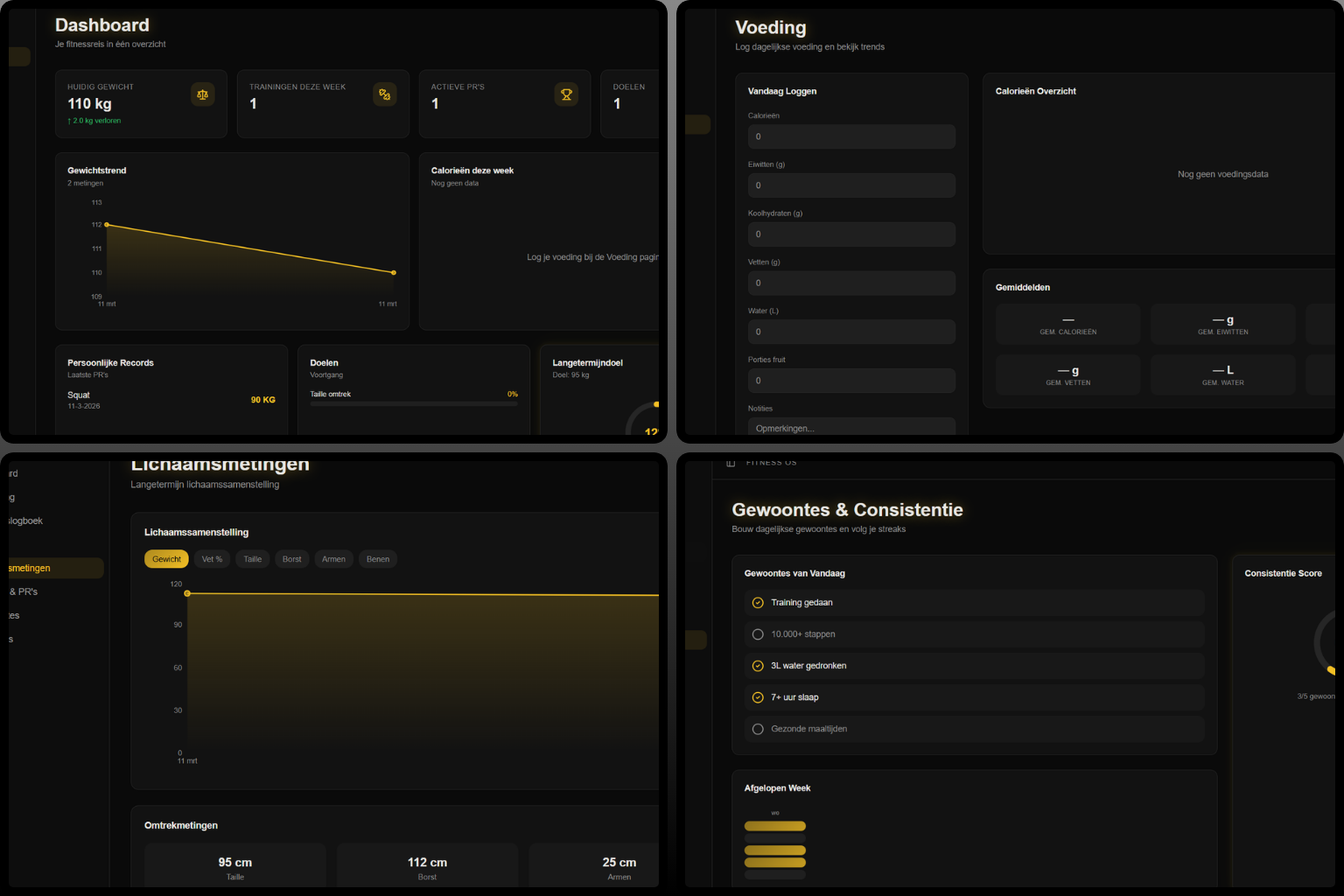Click the Trainingen Deze Week card
The height and width of the screenshot is (896, 1344).
pyautogui.click(x=323, y=104)
